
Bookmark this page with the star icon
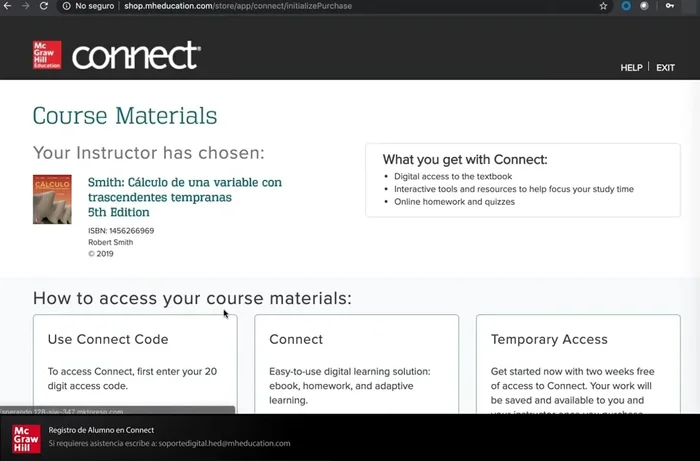pos(603,6)
